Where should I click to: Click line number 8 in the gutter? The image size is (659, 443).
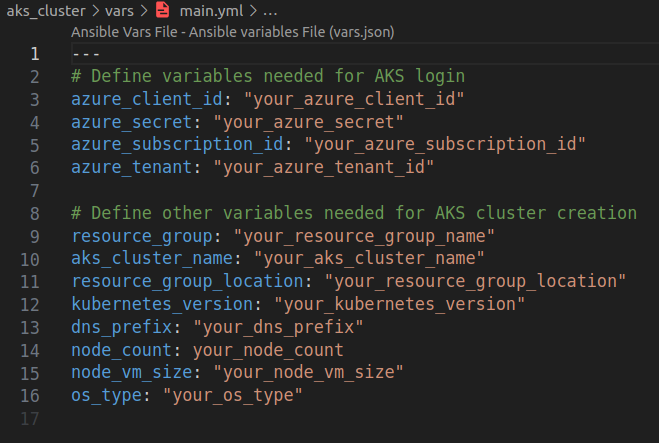(35, 213)
